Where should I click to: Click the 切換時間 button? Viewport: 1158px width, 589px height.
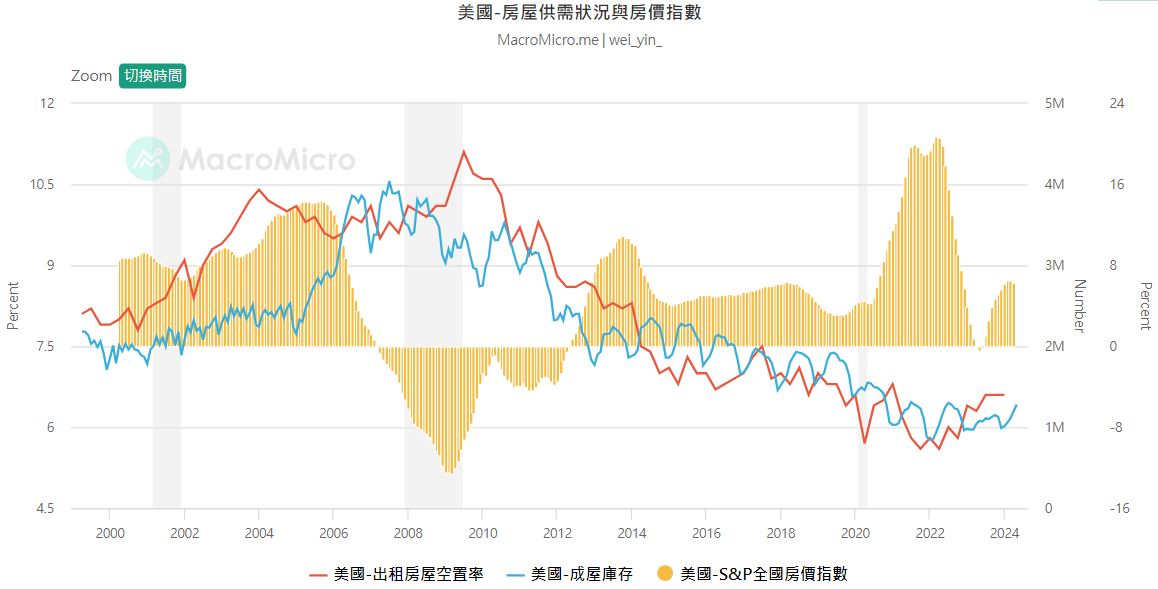153,76
